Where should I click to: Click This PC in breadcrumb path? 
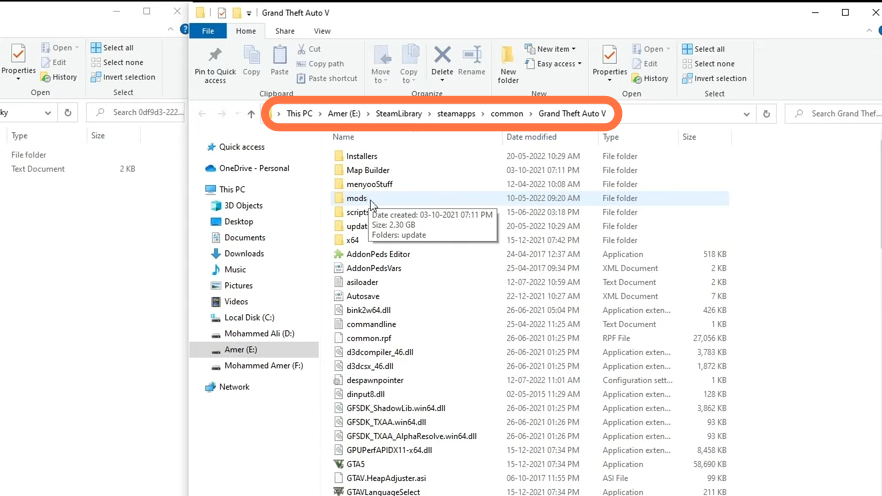[299, 114]
